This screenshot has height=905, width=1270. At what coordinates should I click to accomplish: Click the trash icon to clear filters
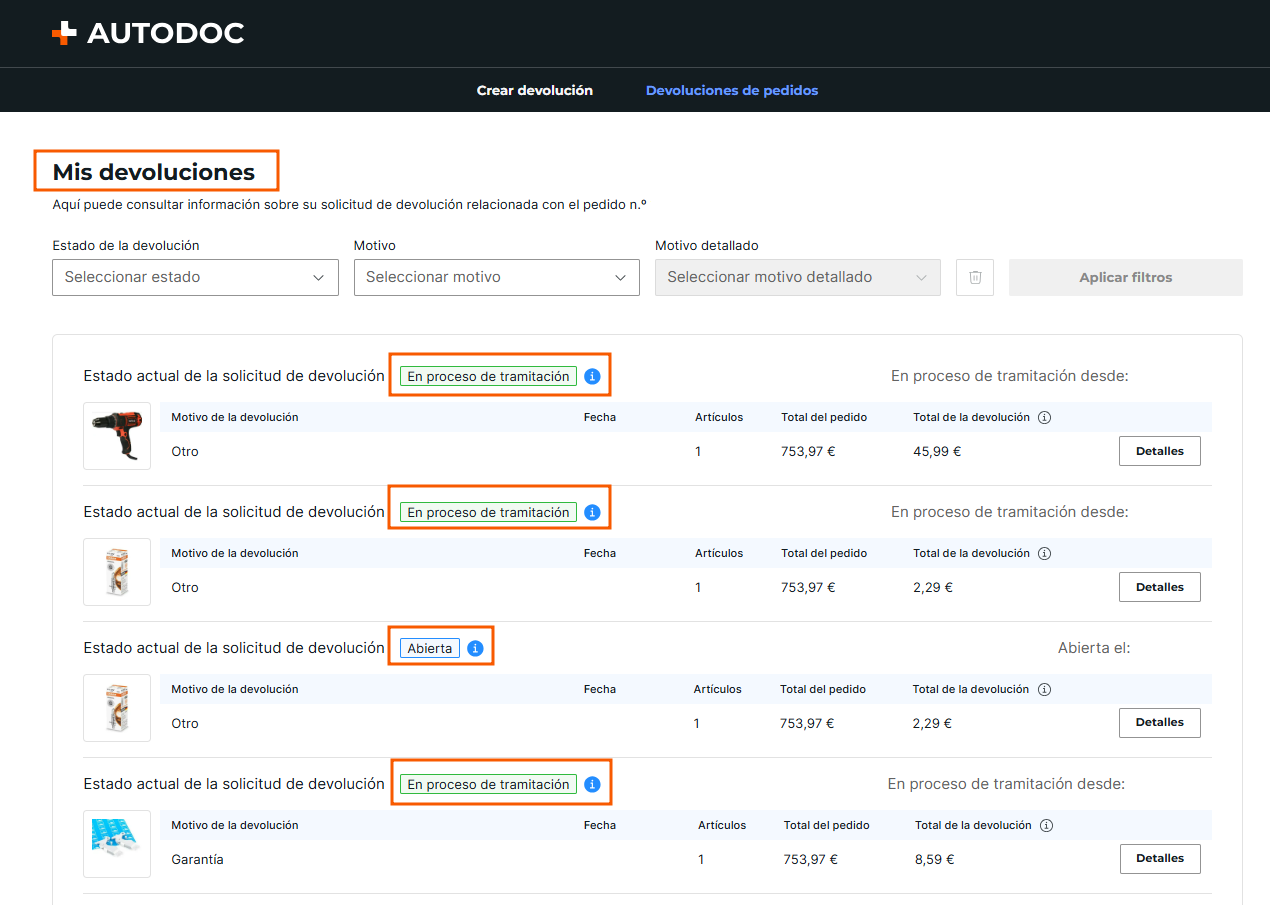click(x=975, y=277)
